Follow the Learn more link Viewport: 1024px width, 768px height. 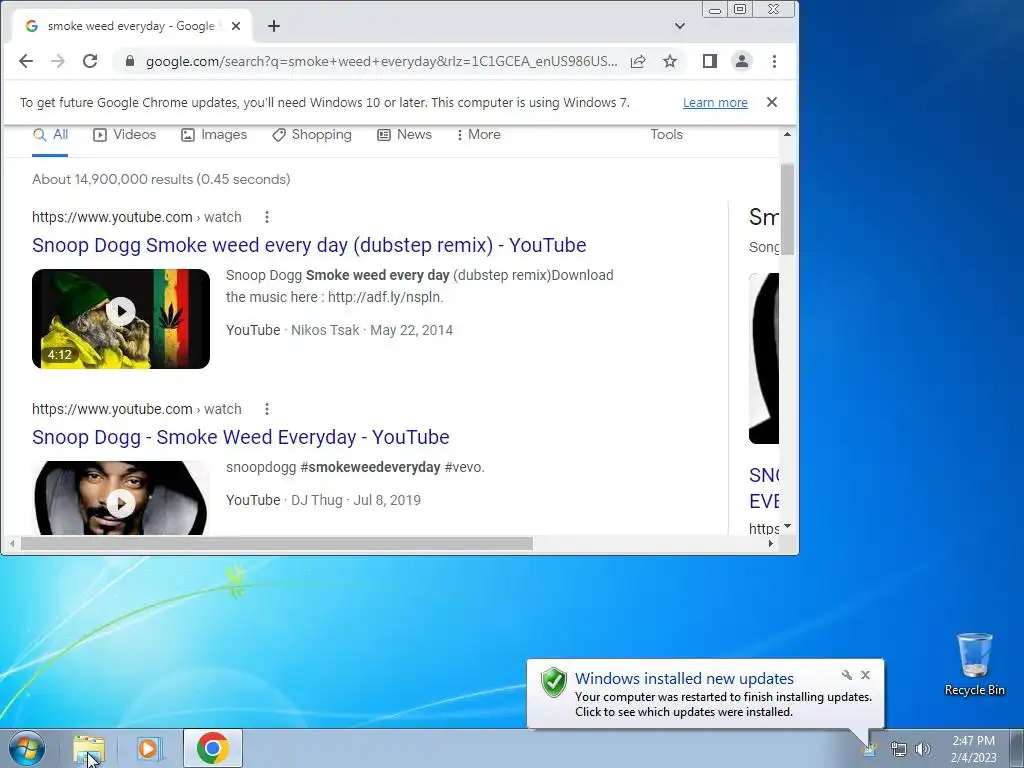point(715,103)
